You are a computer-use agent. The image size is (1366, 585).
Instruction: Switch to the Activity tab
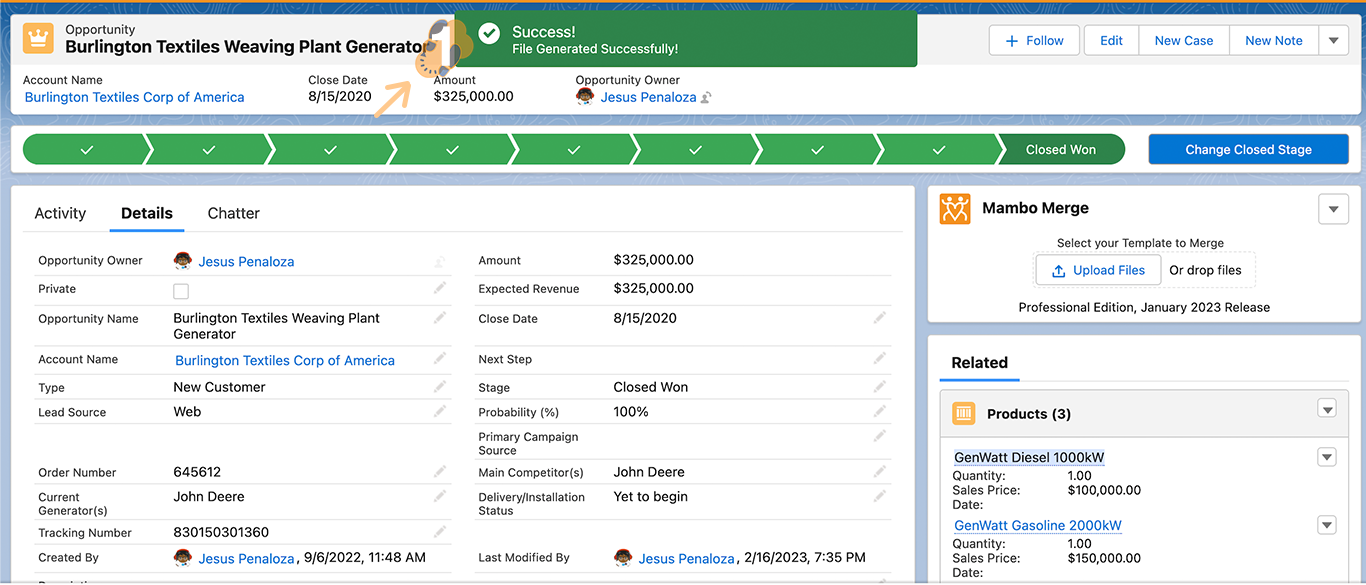pos(60,213)
